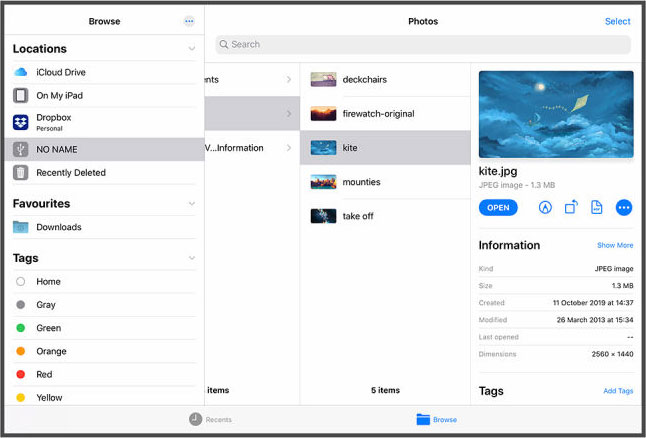This screenshot has height=438, width=646.
Task: Click the mounties thumbnail
Action: click(x=323, y=182)
